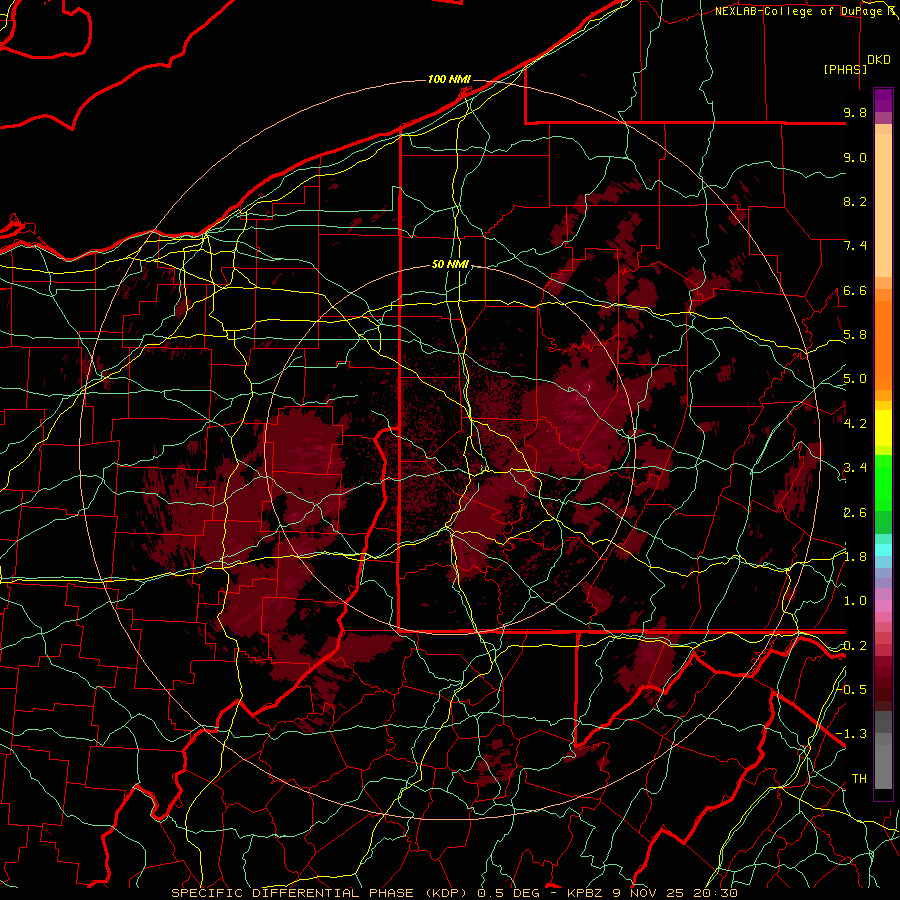Click the -0.5 scale value

coord(851,689)
